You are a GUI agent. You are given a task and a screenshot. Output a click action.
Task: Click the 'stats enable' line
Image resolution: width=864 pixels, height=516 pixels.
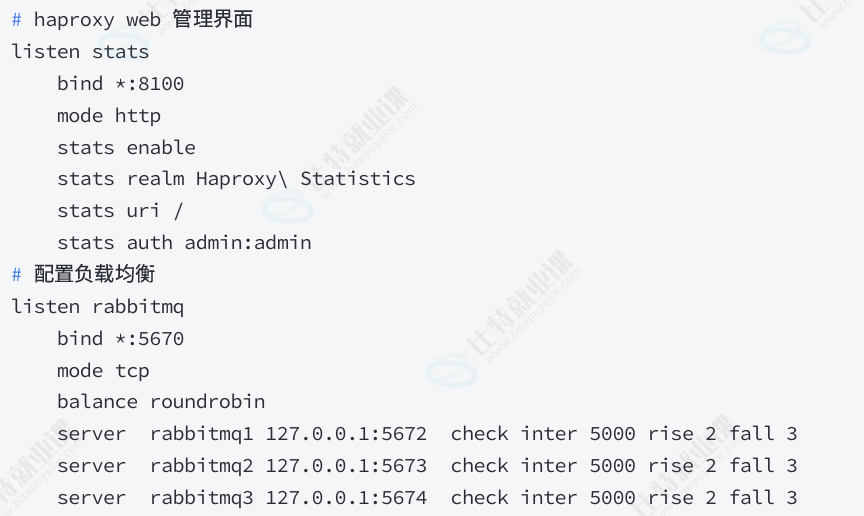point(126,148)
